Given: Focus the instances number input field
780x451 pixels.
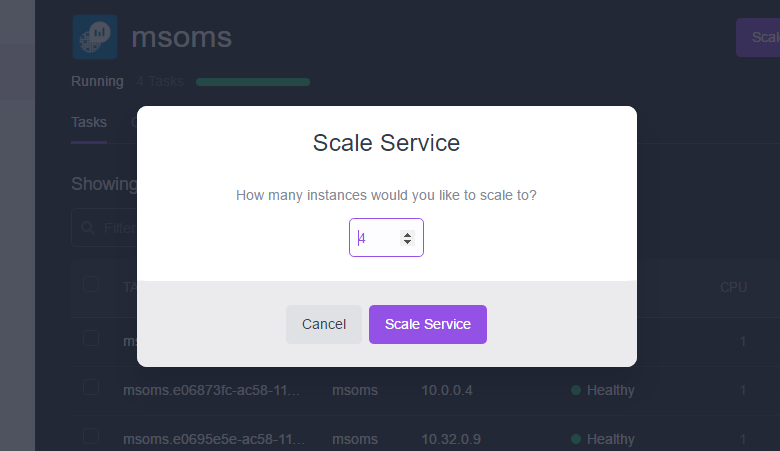Looking at the screenshot, I should tap(386, 238).
